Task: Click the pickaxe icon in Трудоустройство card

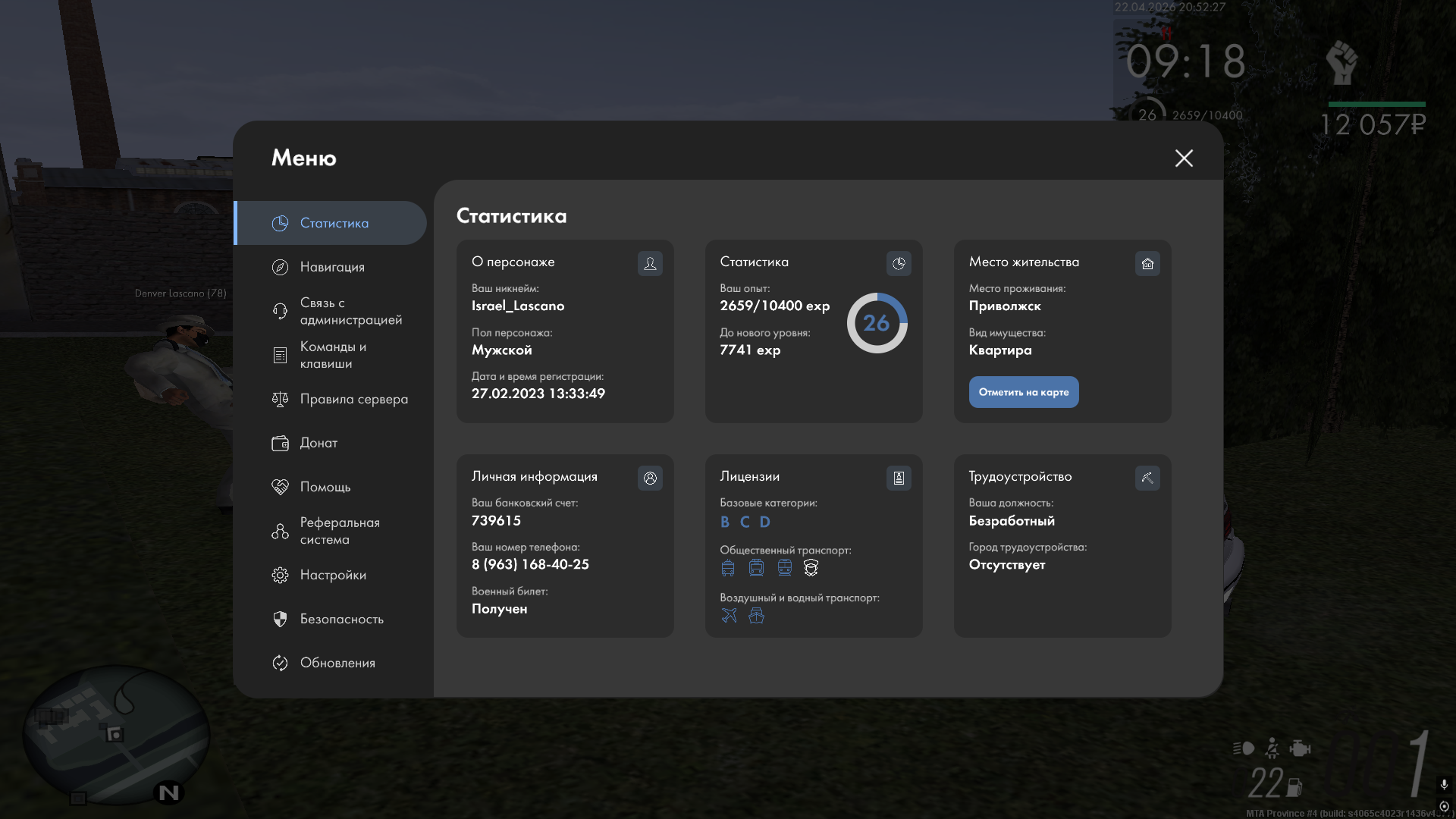Action: (1147, 478)
